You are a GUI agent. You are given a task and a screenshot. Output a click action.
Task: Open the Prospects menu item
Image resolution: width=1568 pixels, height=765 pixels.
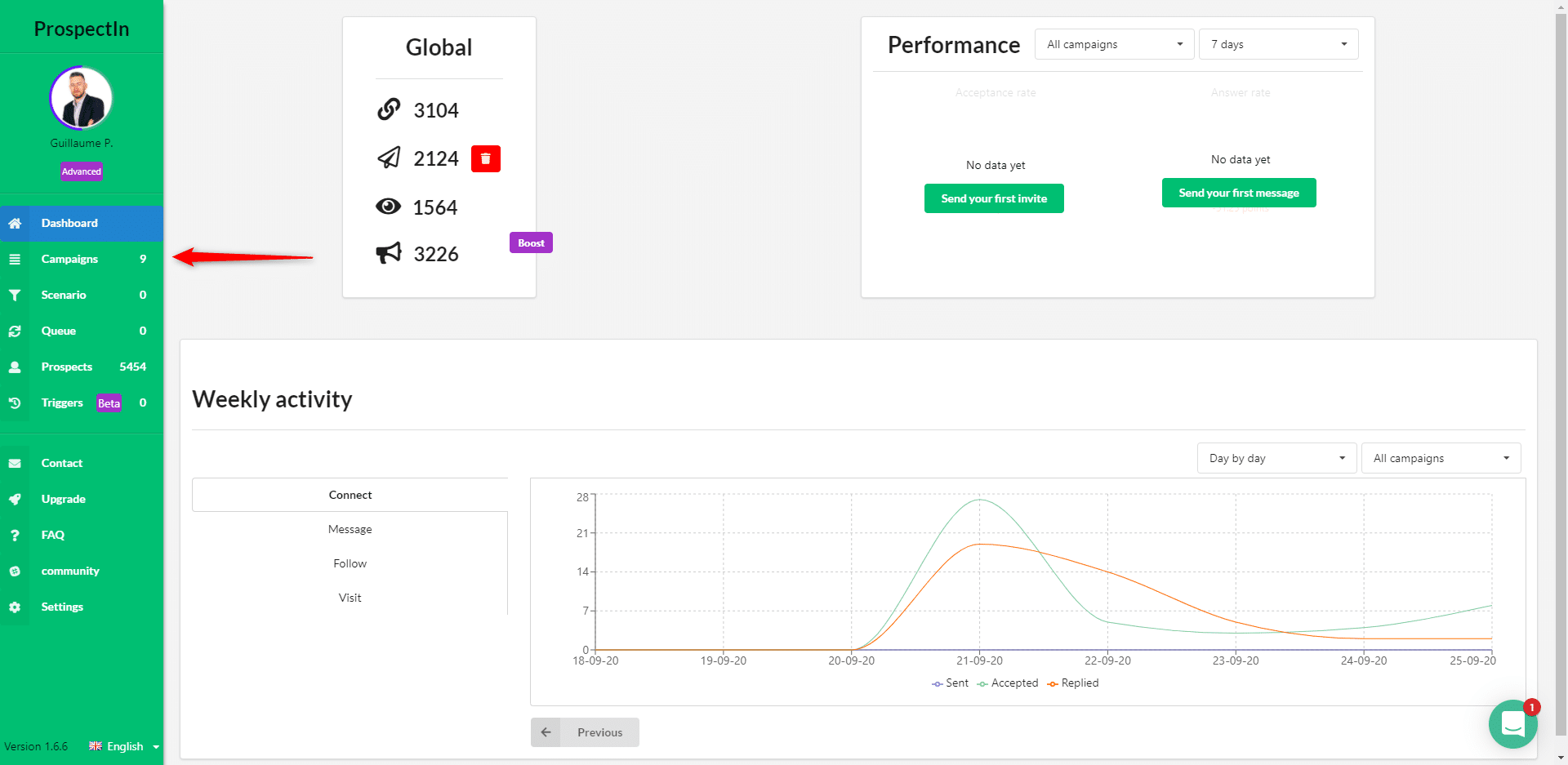[82, 367]
